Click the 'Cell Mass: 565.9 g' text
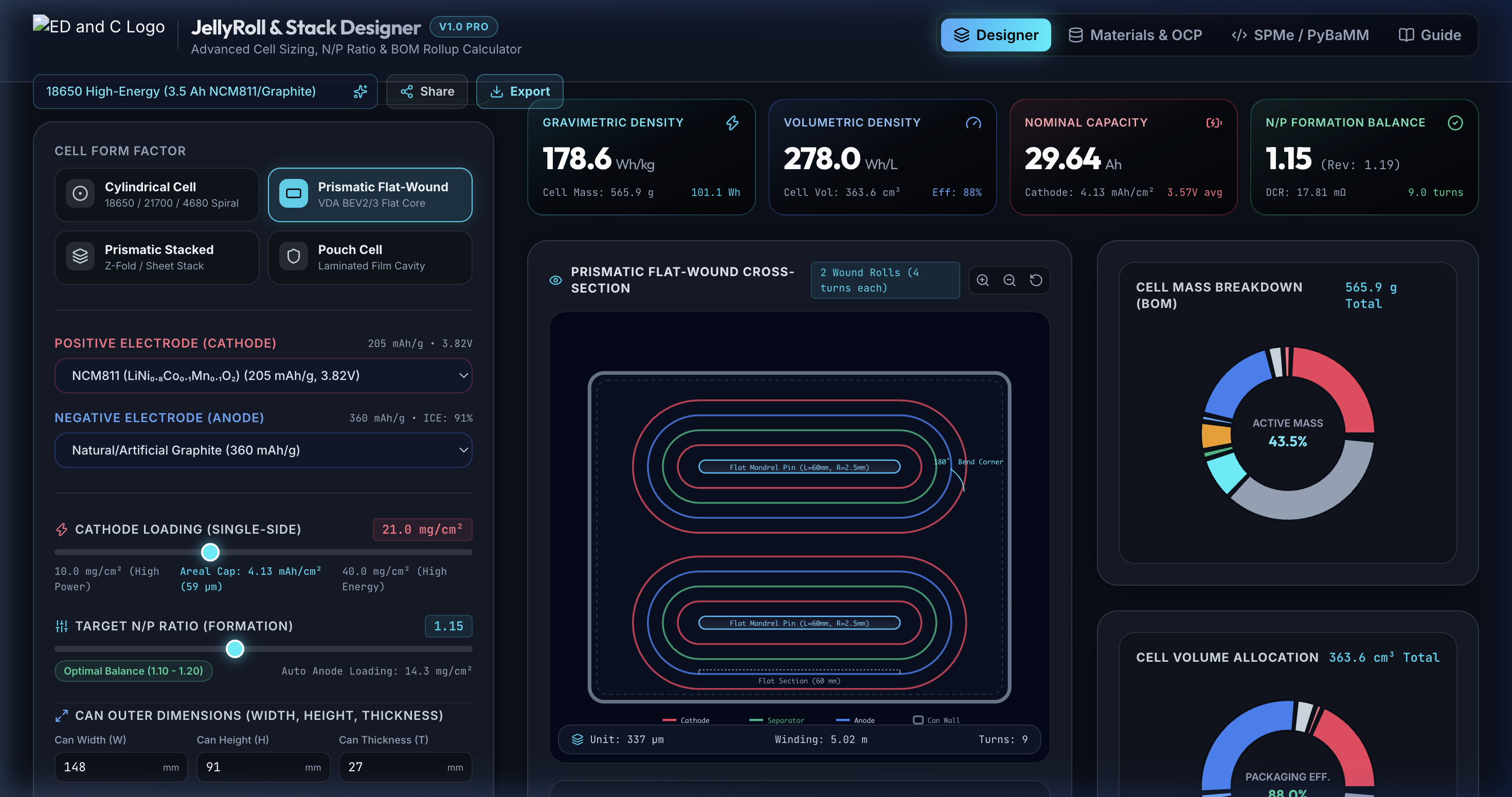Screen dimensions: 1512x797 [598, 192]
